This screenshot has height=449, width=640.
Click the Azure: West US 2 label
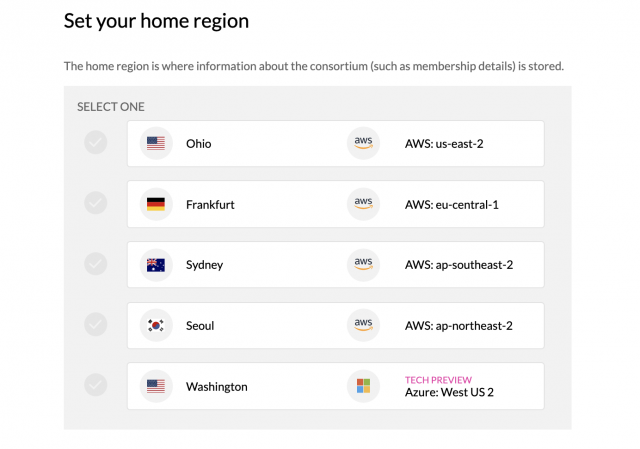click(x=449, y=392)
